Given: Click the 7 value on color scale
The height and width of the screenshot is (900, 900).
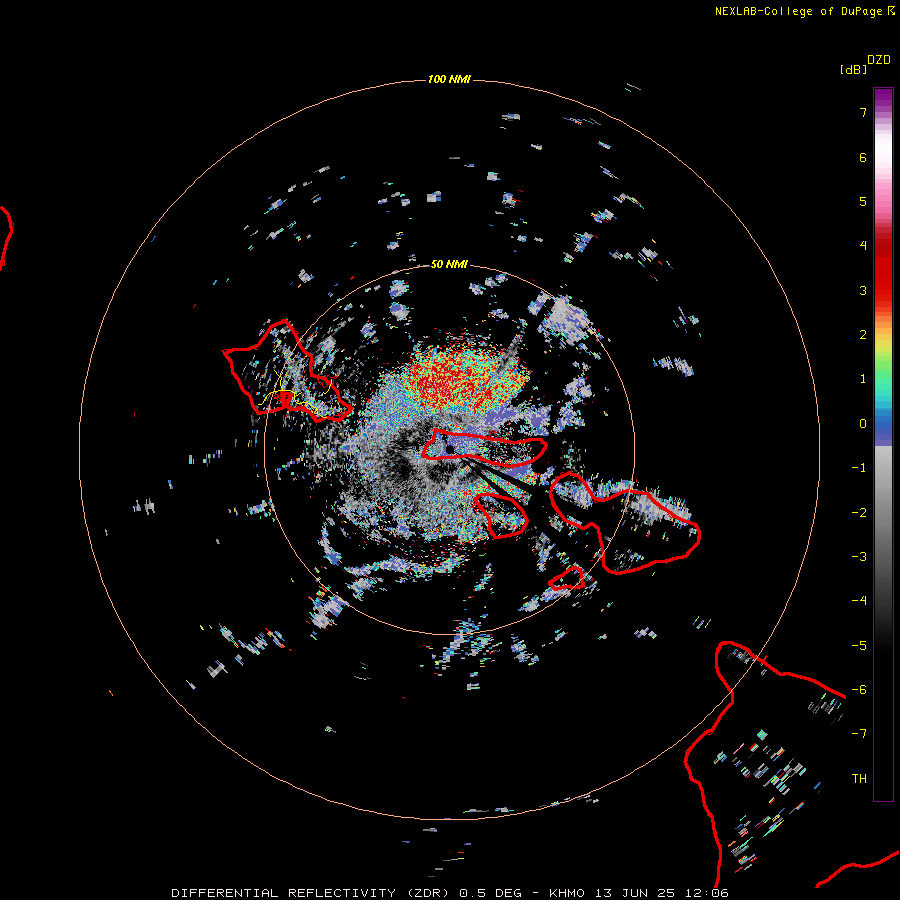Looking at the screenshot, I should (x=863, y=112).
